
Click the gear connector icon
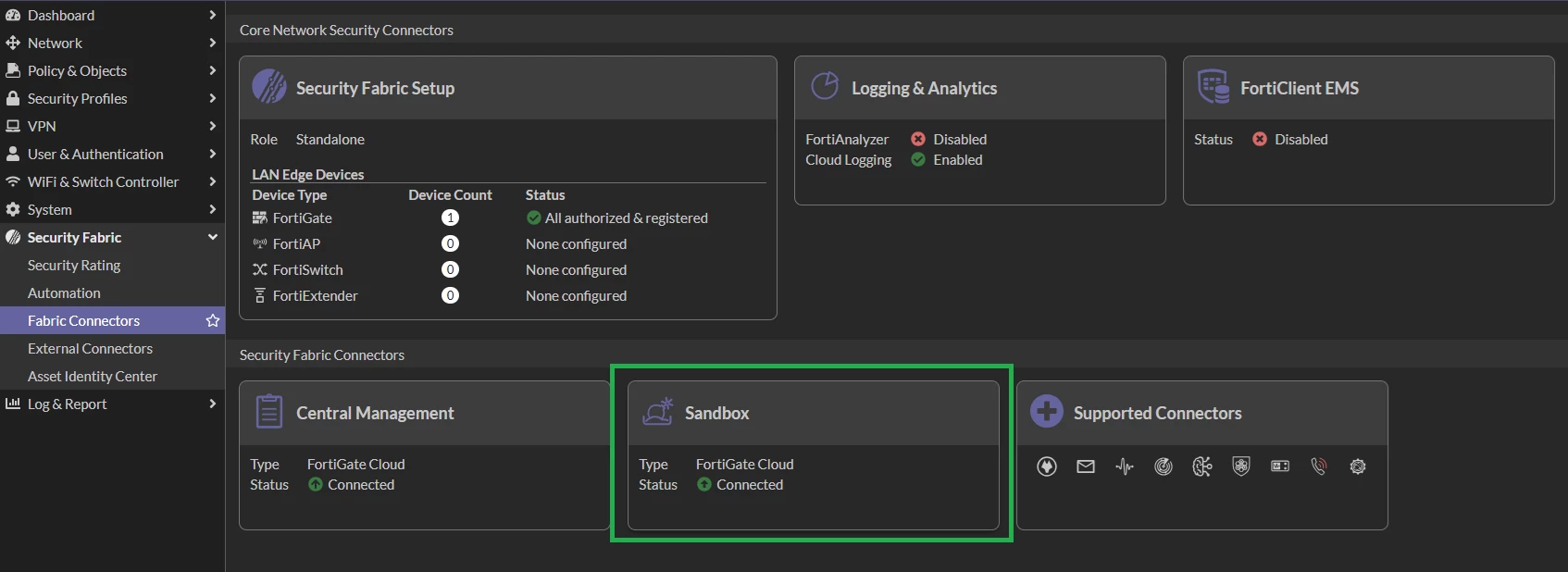(1358, 466)
